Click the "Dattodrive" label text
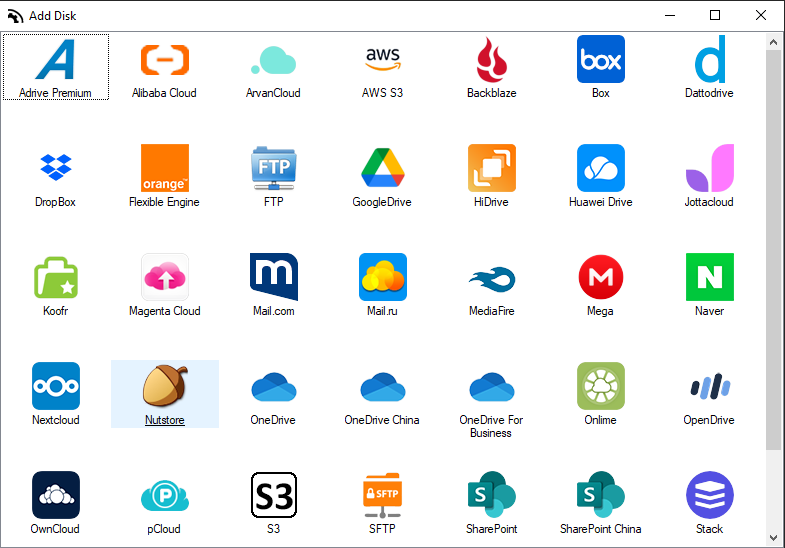The image size is (785, 548). 709,93
